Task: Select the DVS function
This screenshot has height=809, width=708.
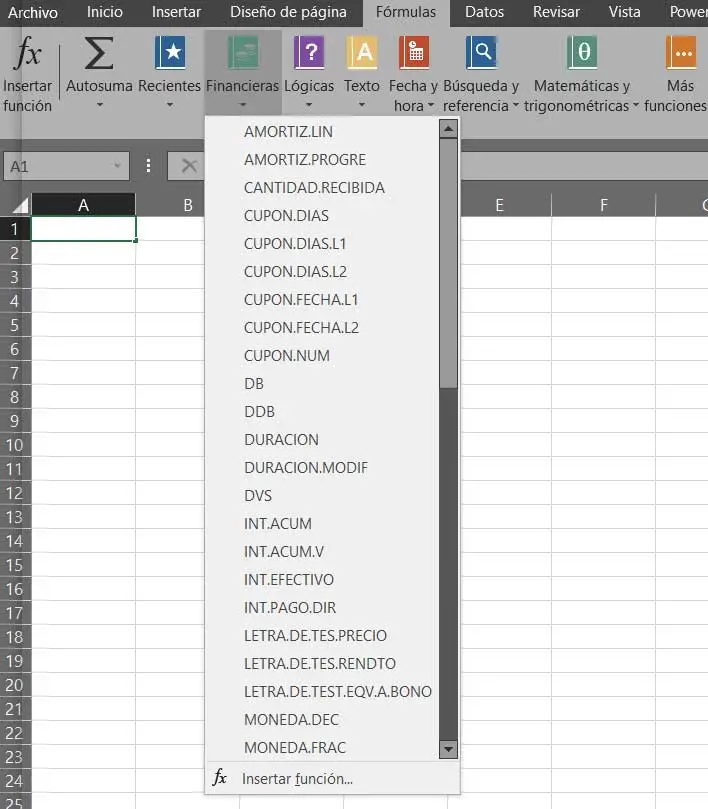Action: pyautogui.click(x=322, y=495)
